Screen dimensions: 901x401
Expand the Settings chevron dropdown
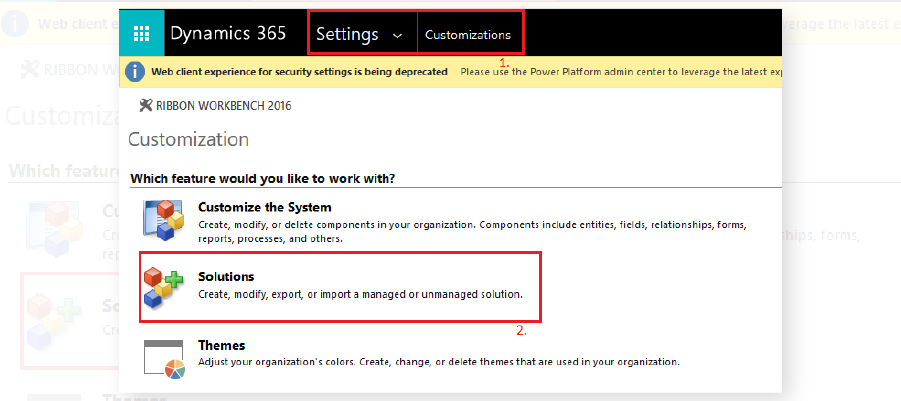tap(397, 36)
